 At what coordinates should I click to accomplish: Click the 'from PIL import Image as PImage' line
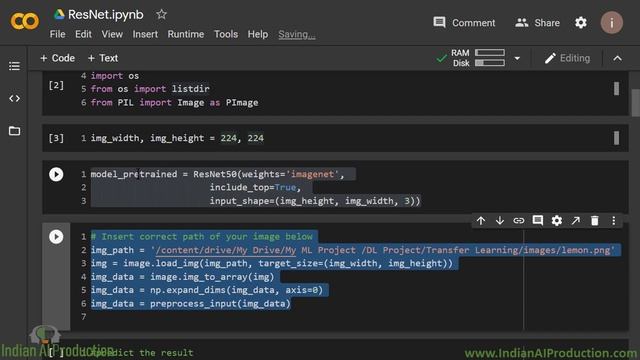pyautogui.click(x=174, y=102)
